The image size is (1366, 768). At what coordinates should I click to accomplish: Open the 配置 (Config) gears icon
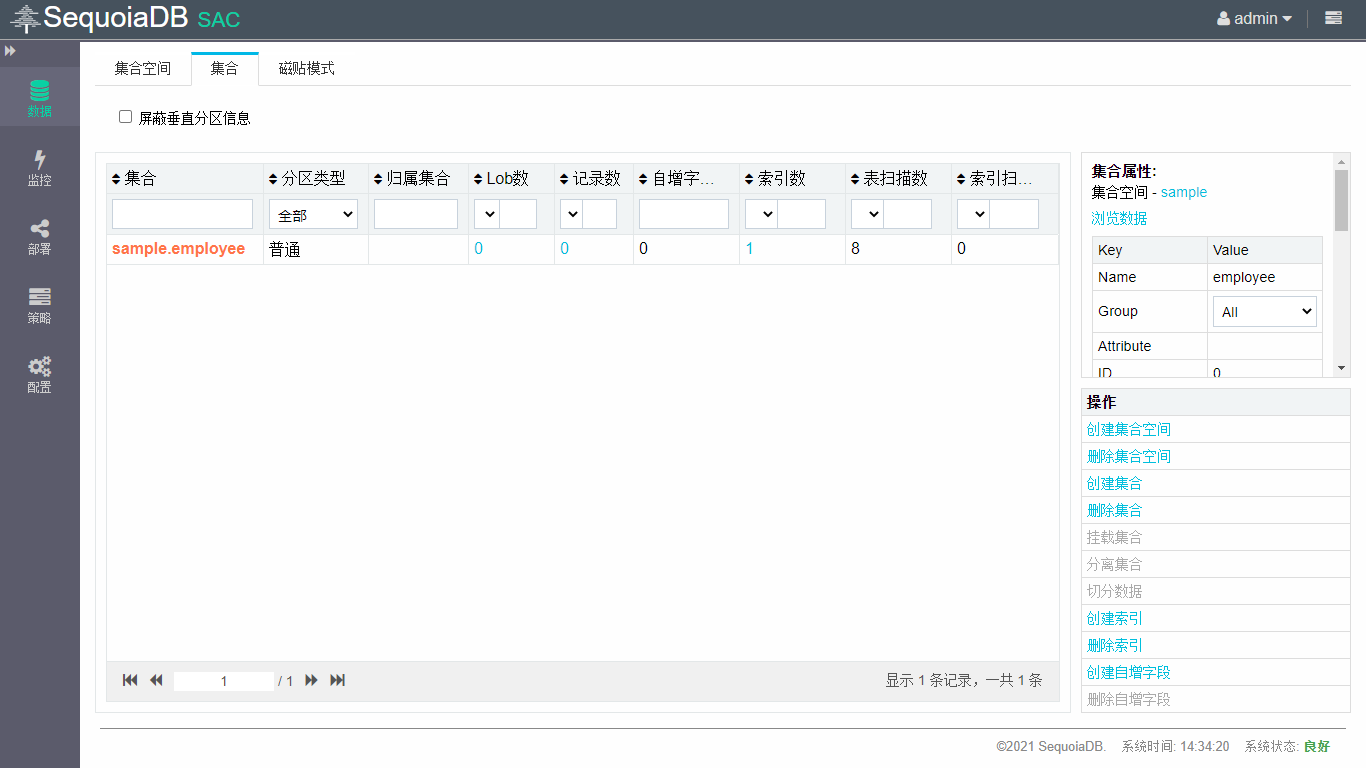tap(39, 374)
